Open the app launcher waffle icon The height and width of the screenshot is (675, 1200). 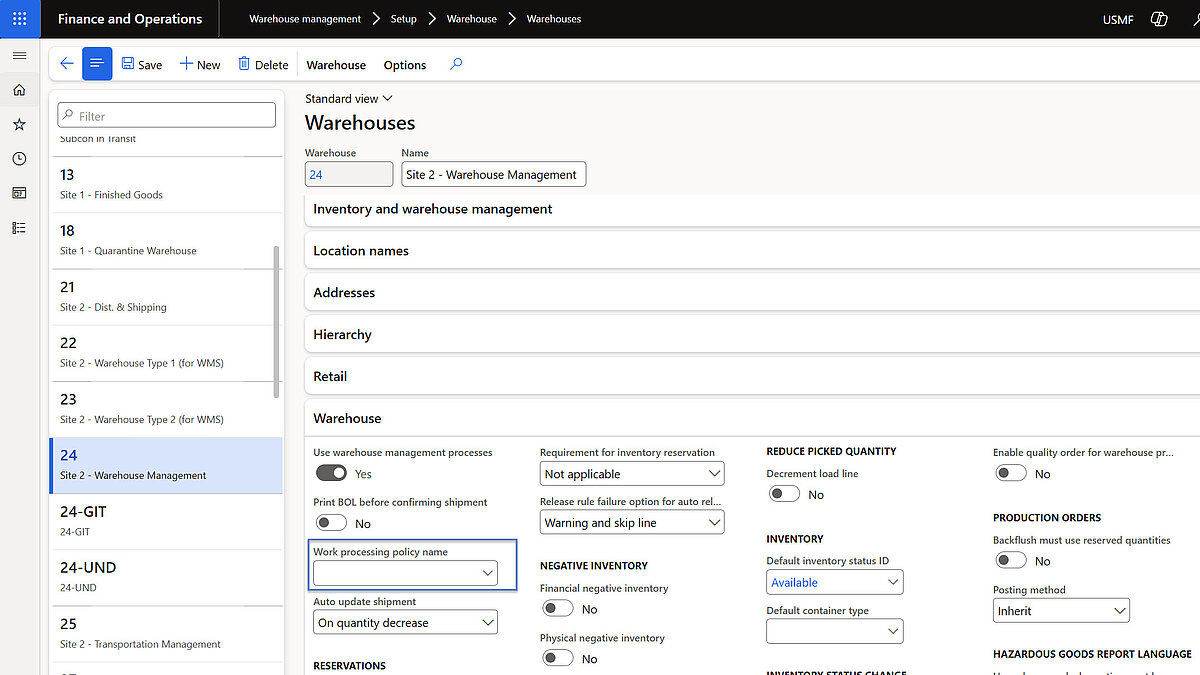(x=19, y=19)
